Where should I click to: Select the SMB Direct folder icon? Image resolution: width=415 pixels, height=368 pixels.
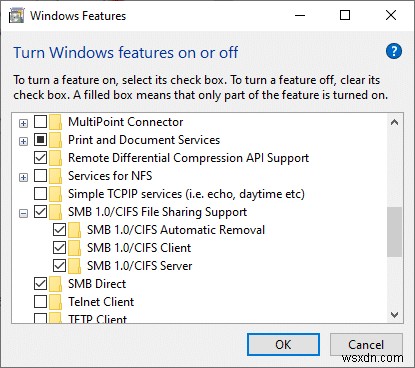pyautogui.click(x=56, y=284)
